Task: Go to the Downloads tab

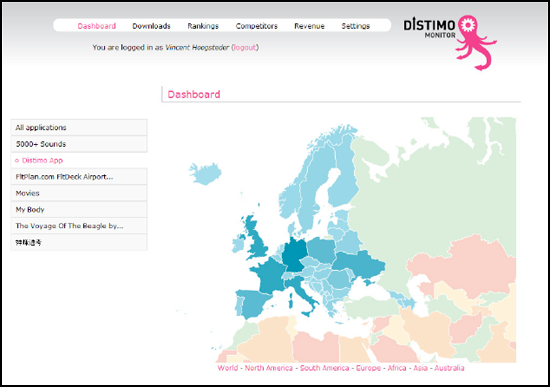Action: click(151, 26)
